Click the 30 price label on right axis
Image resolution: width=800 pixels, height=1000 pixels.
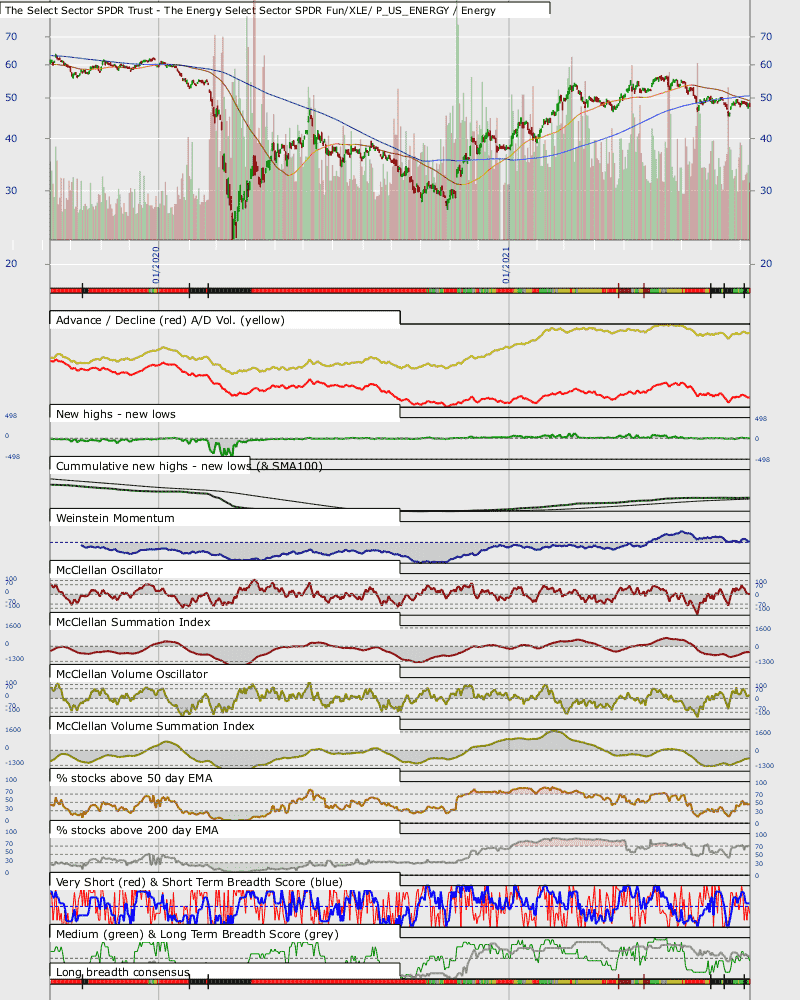coord(766,190)
